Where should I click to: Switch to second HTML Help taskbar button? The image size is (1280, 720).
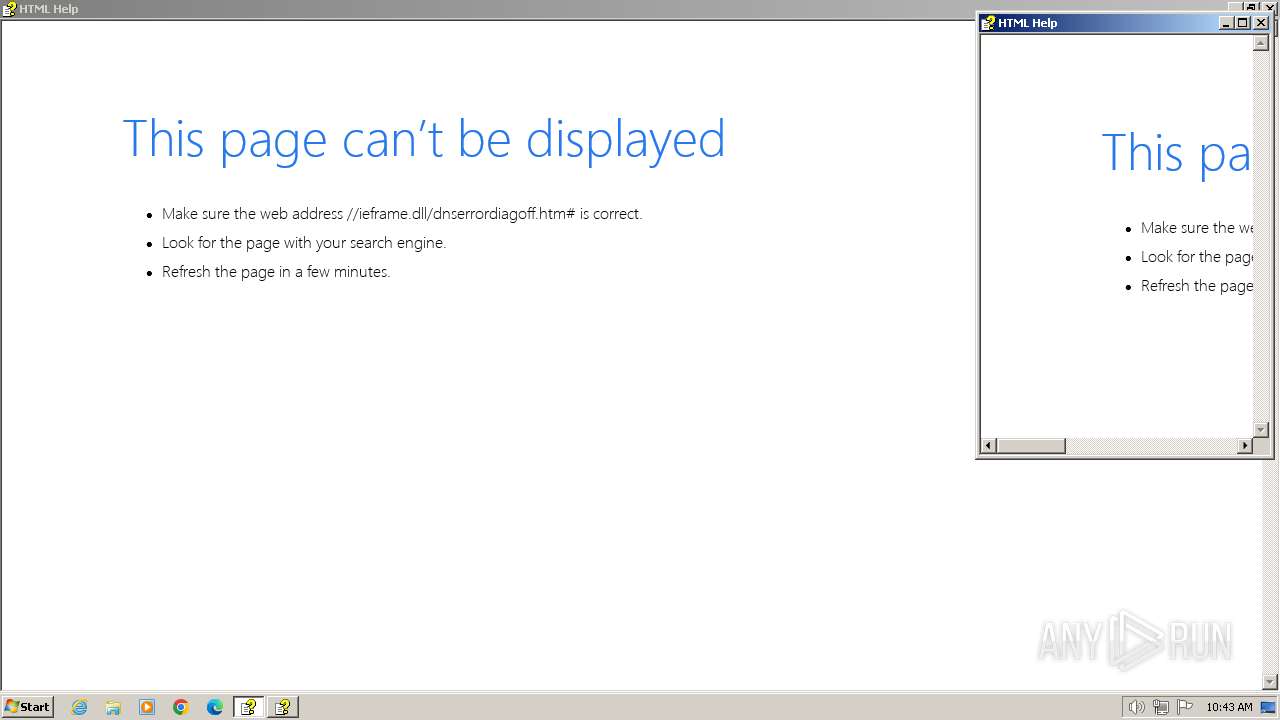coord(283,707)
